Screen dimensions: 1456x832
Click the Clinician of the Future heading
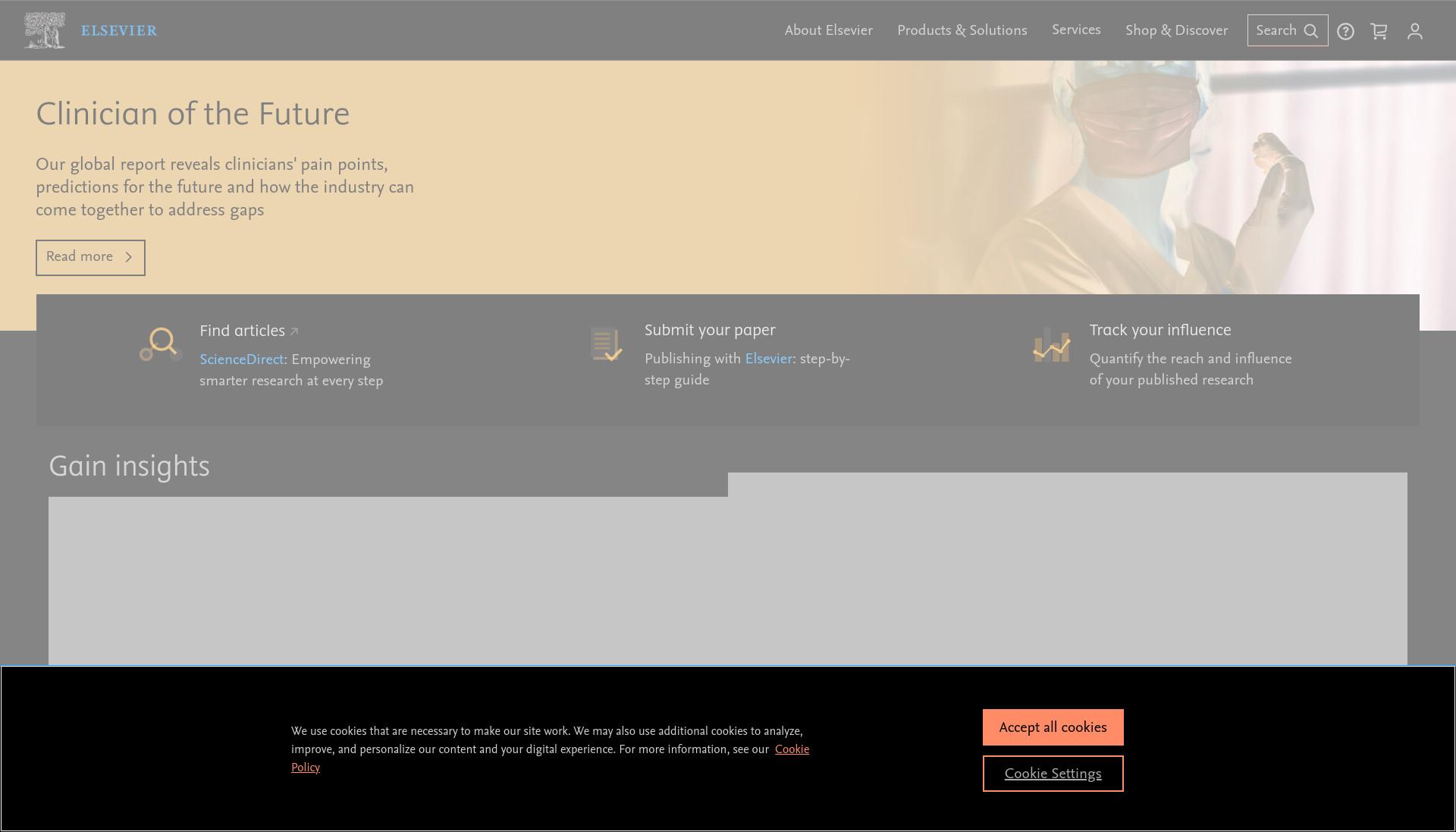193,115
